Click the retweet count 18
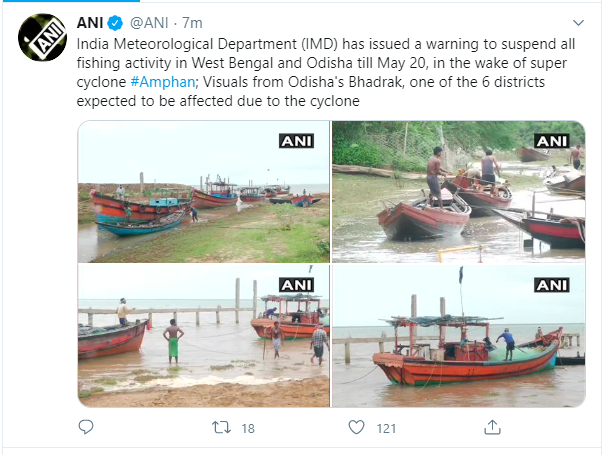606x455 pixels. tap(248, 427)
